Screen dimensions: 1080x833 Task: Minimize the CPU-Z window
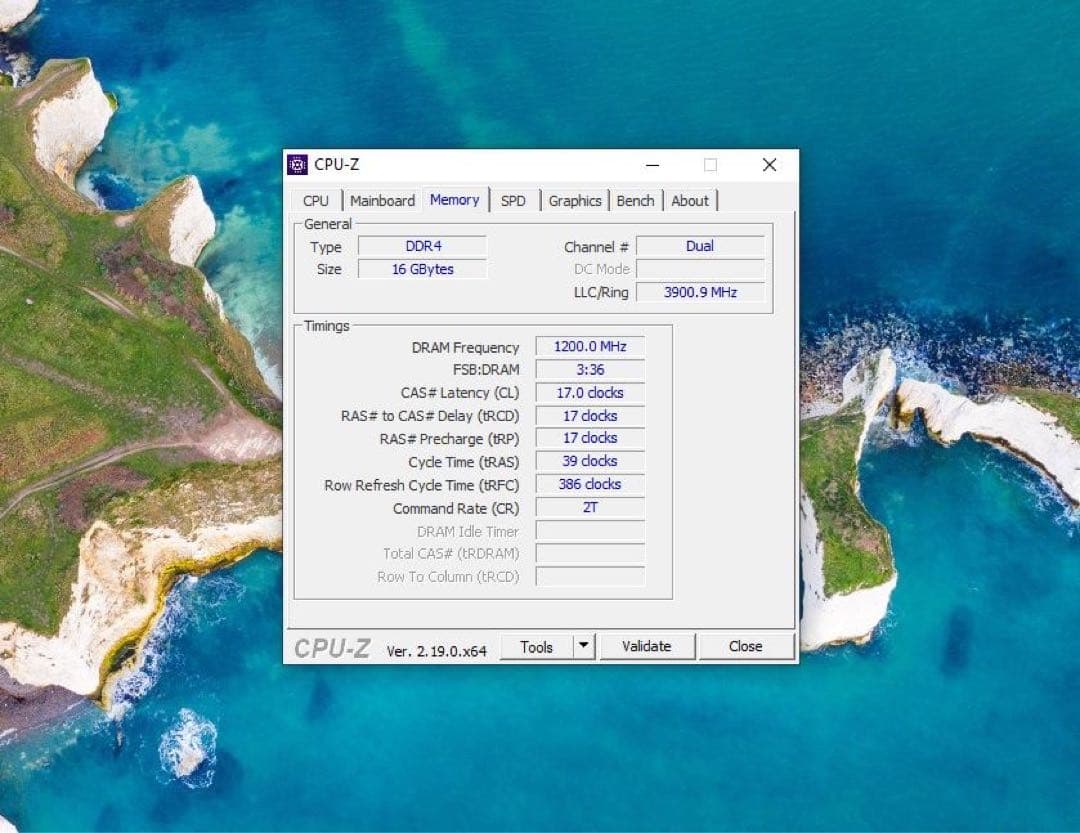(652, 165)
